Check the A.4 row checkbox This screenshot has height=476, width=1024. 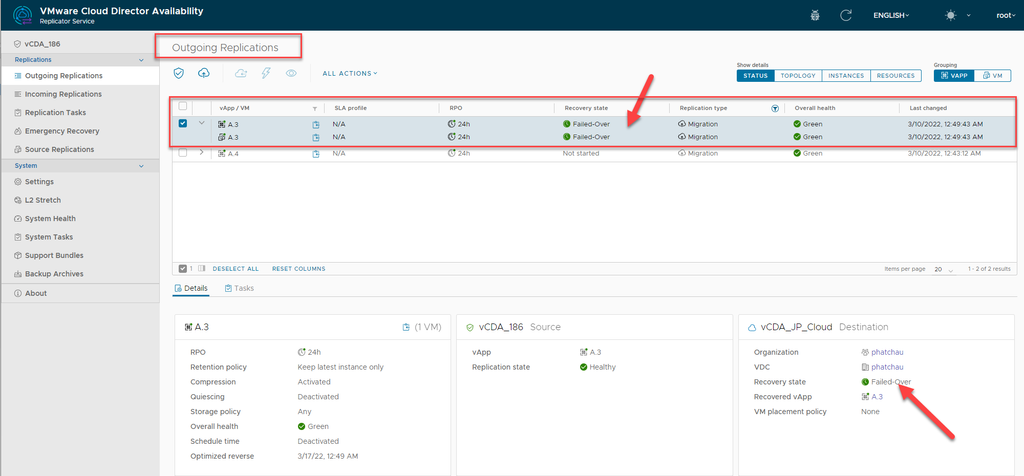tap(182, 153)
